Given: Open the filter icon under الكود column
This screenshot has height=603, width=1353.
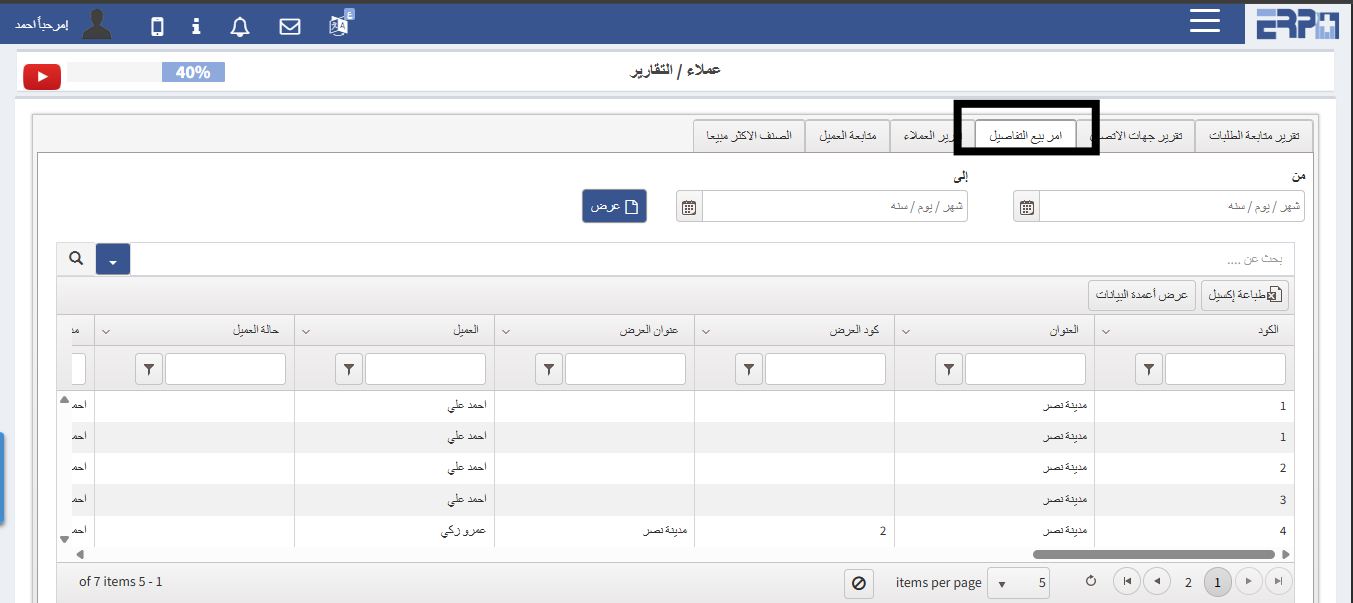Looking at the screenshot, I should click(1148, 368).
